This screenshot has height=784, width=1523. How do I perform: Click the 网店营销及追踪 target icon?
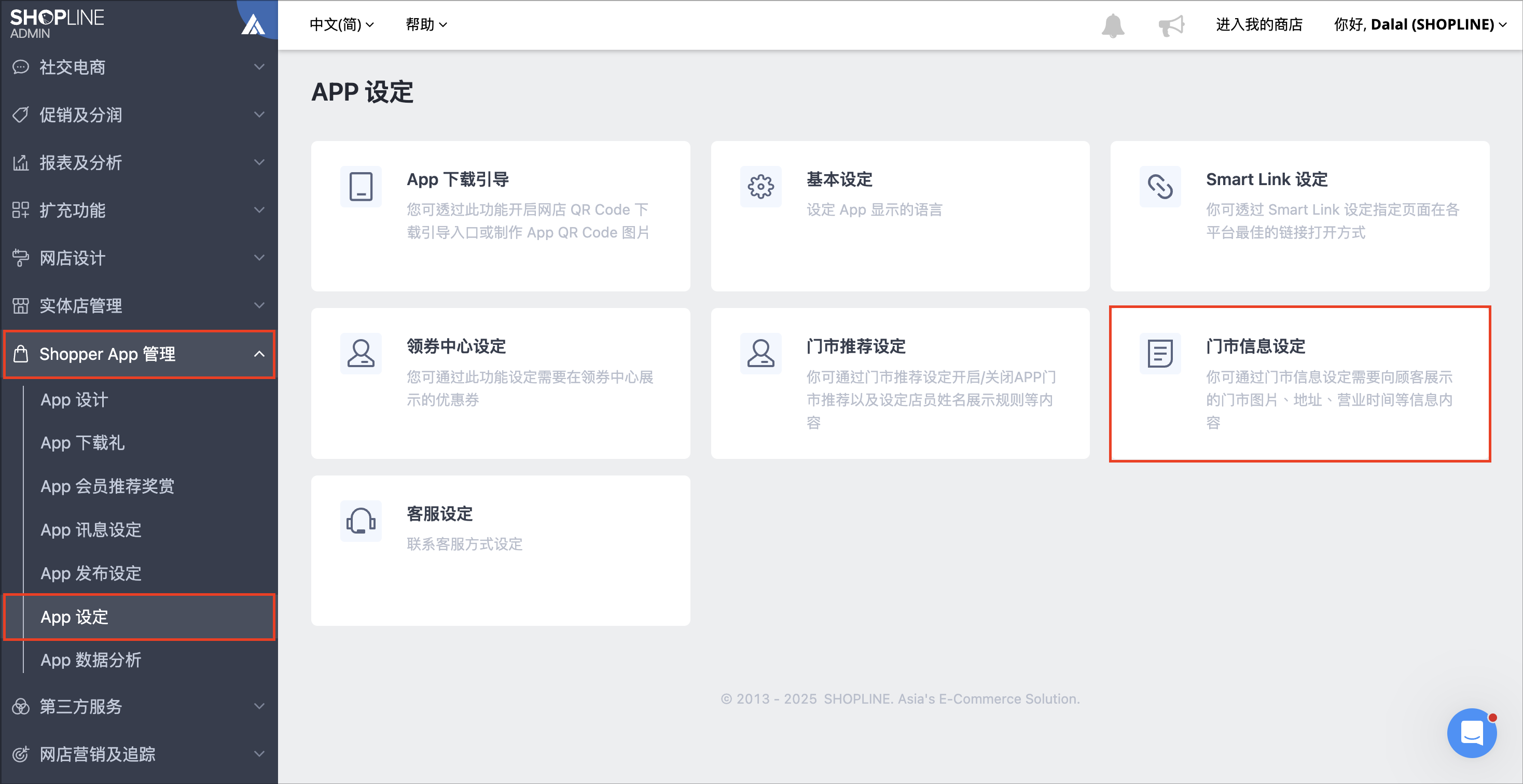point(21,754)
